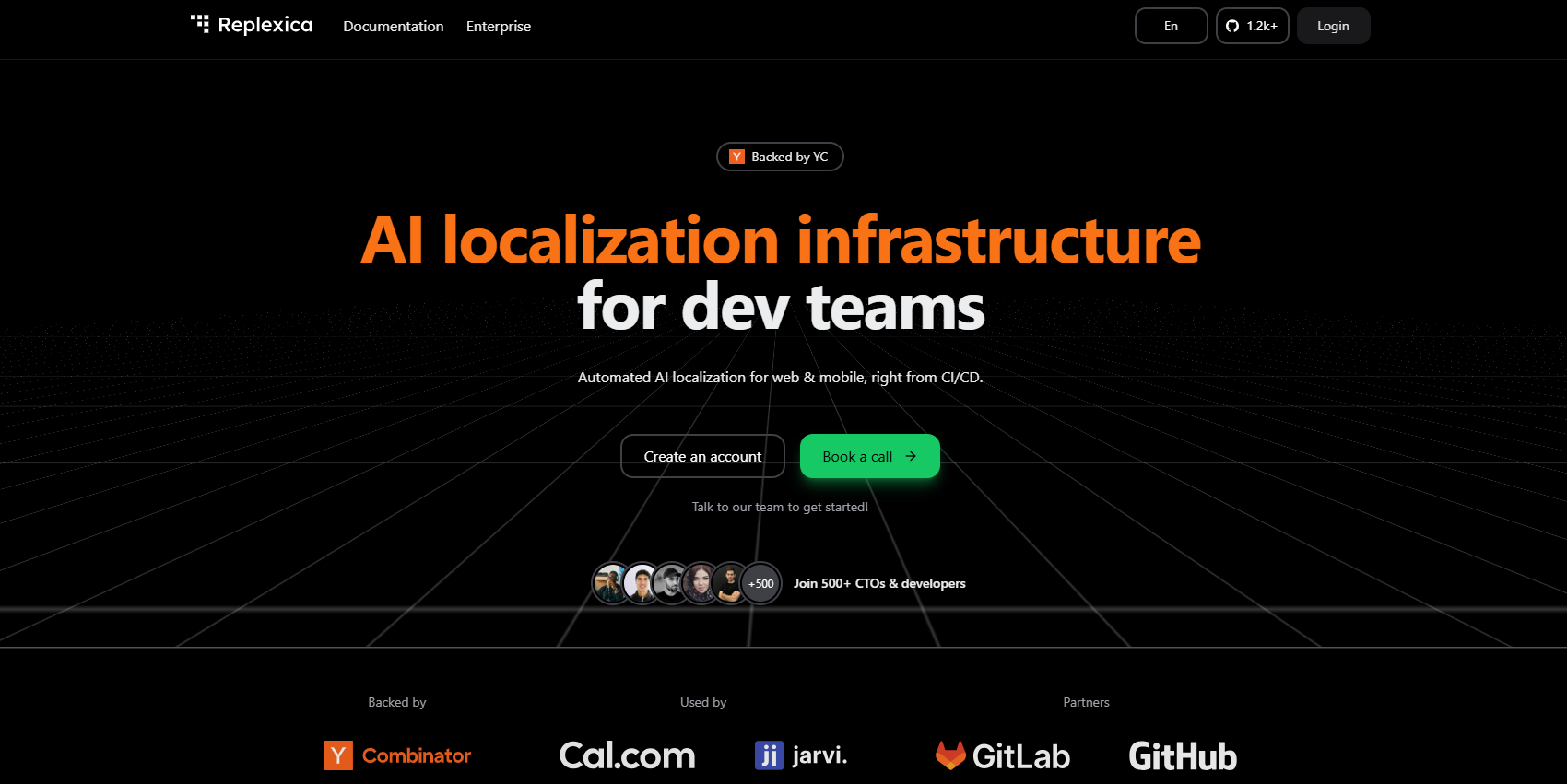1567x784 pixels.
Task: Click the GitLab fox icon
Action: point(950,755)
